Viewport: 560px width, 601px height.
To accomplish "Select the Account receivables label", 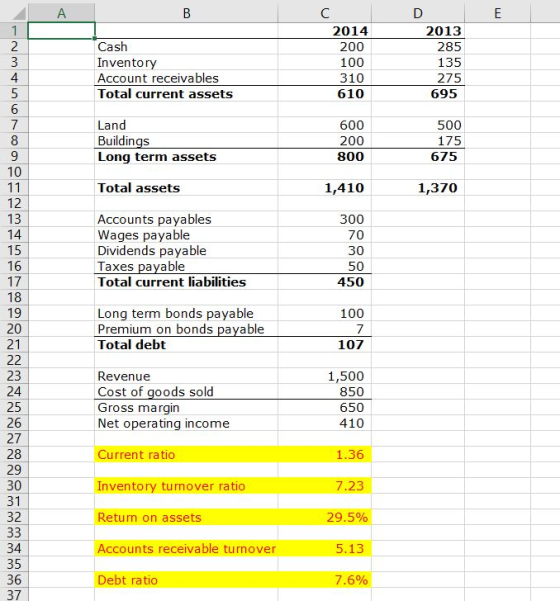I will coord(186,78).
